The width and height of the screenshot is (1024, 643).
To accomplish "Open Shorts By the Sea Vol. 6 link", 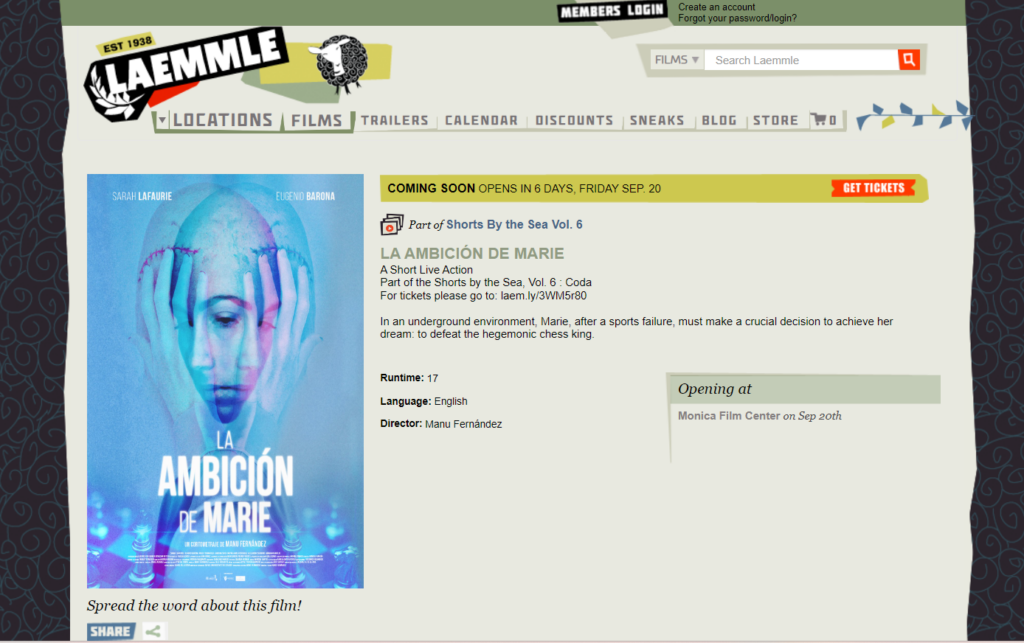I will pos(514,225).
